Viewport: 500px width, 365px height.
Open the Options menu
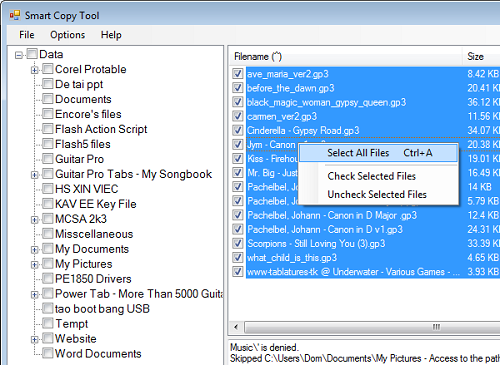click(x=68, y=35)
